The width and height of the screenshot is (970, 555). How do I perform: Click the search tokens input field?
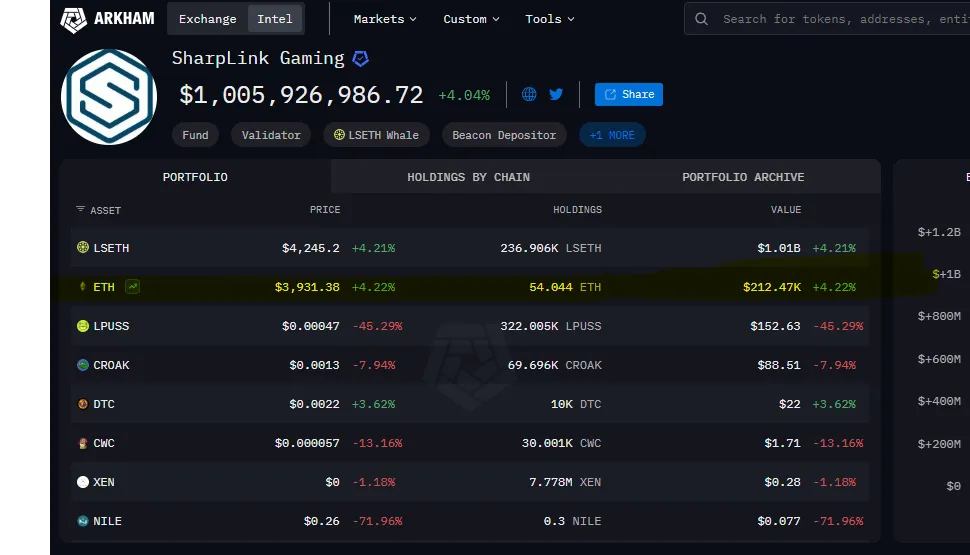840,19
